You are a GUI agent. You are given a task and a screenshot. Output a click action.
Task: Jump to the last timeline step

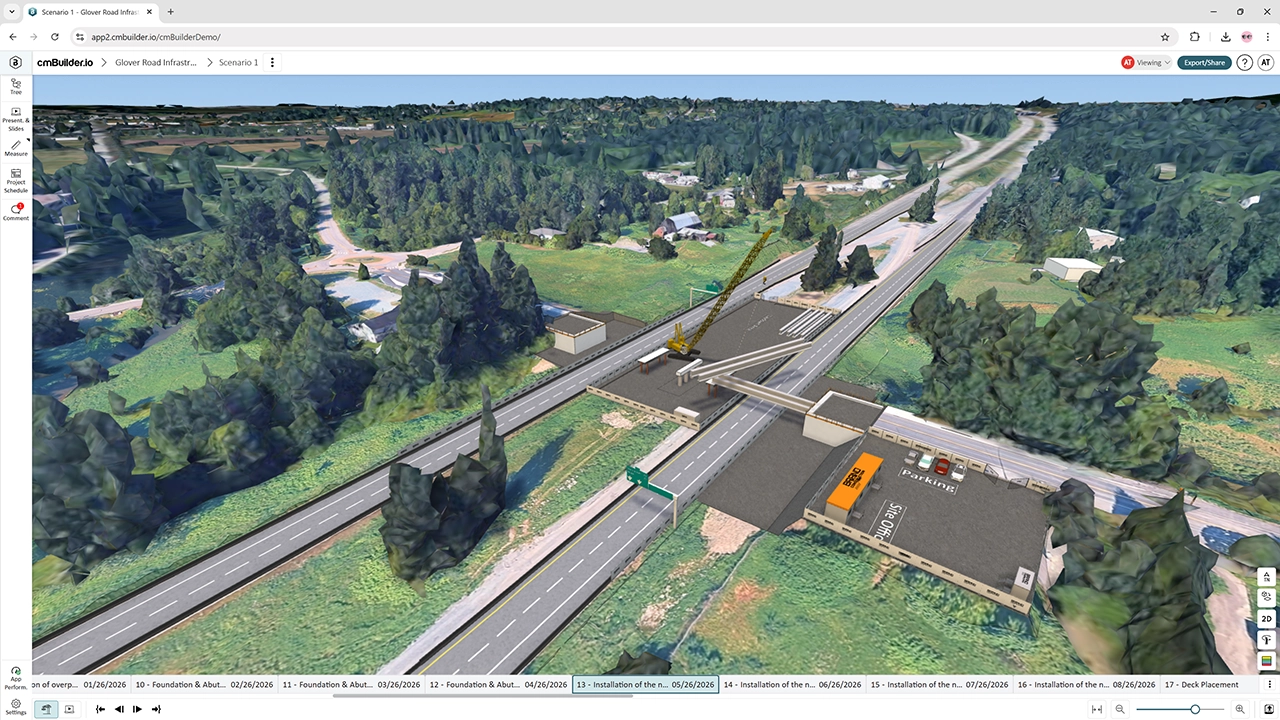coord(156,709)
